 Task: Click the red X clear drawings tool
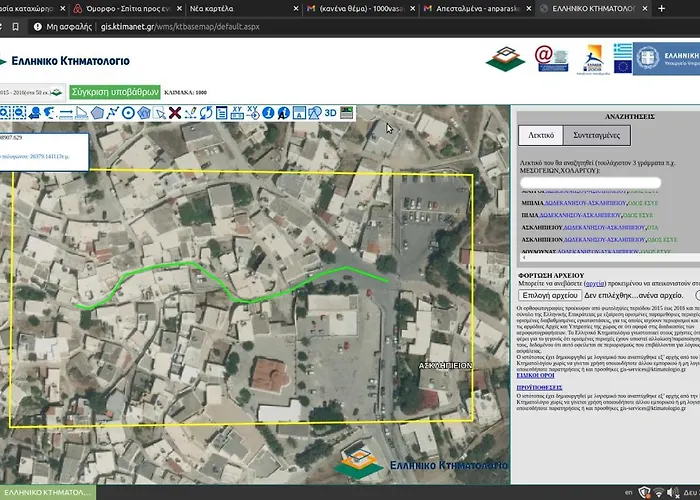[175, 112]
